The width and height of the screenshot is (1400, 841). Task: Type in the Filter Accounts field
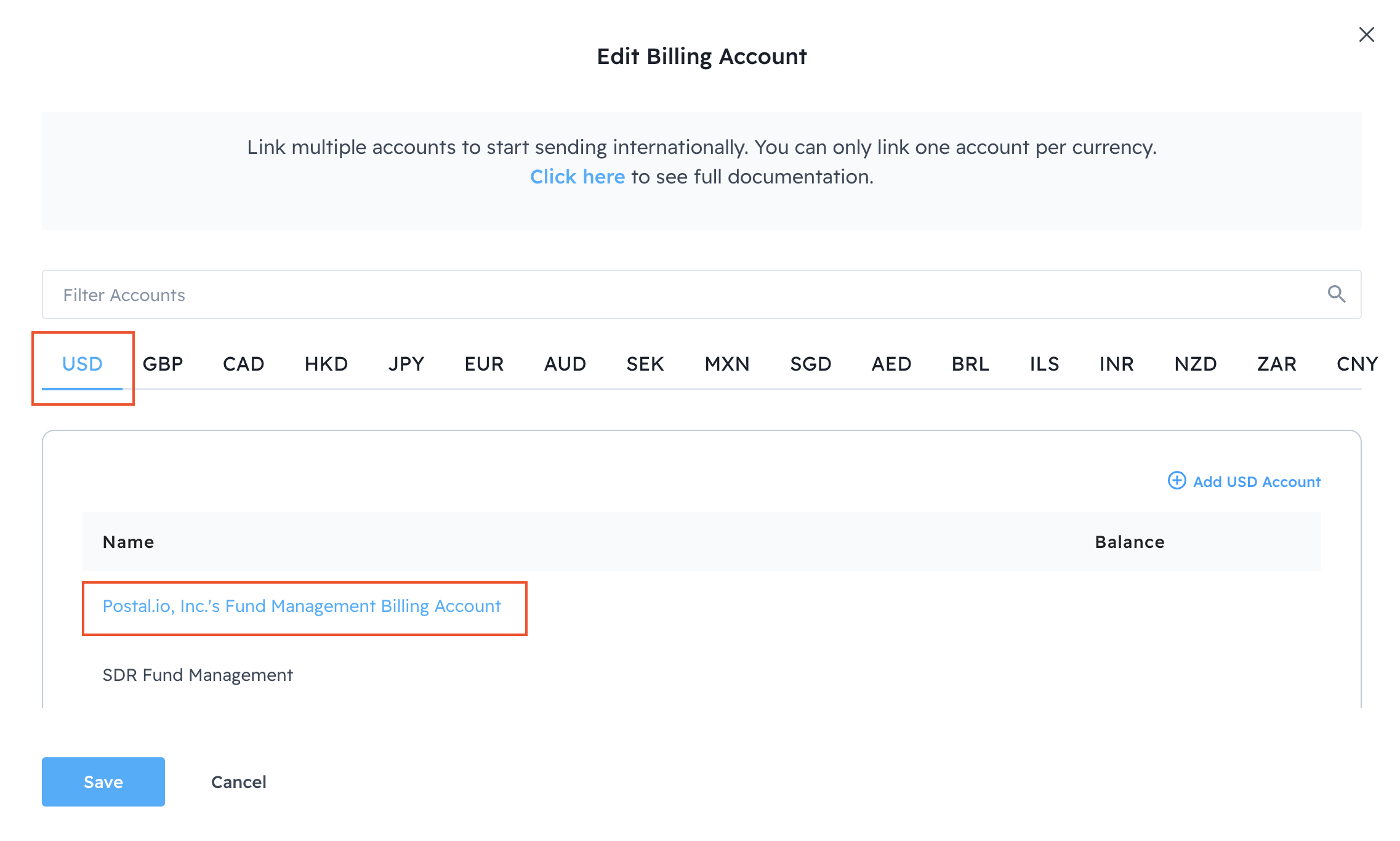[677, 294]
